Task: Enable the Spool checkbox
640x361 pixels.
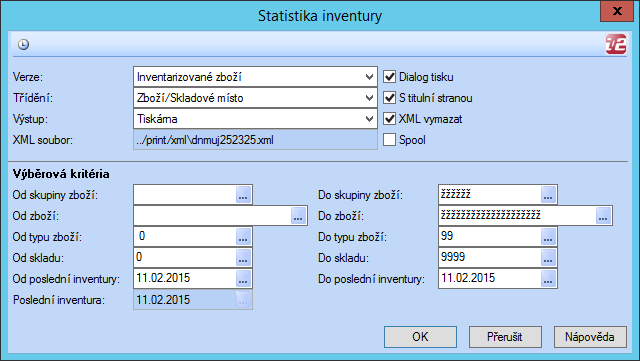Action: pos(389,140)
